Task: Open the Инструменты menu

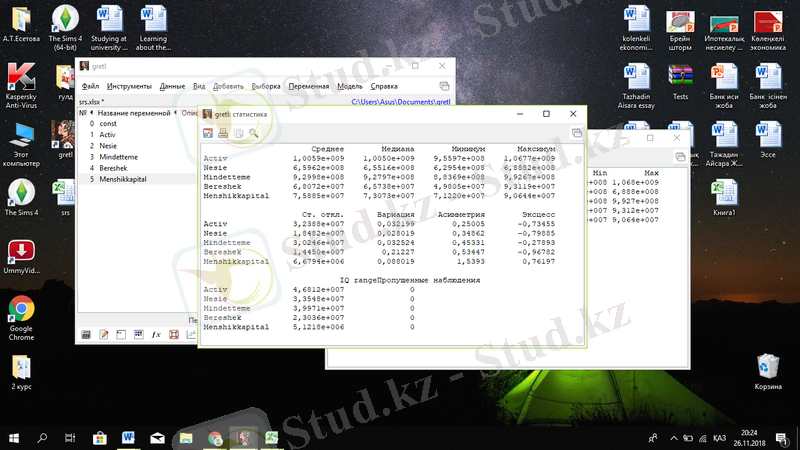Action: (x=129, y=87)
